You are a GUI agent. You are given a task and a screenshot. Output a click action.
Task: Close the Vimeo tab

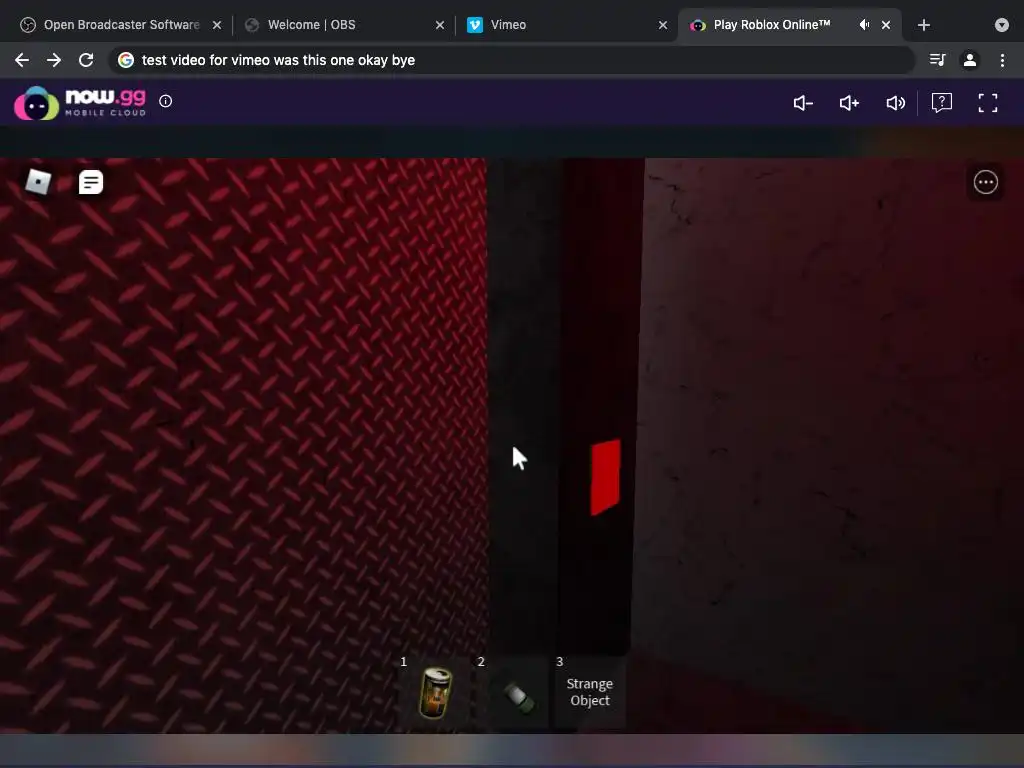(x=663, y=25)
